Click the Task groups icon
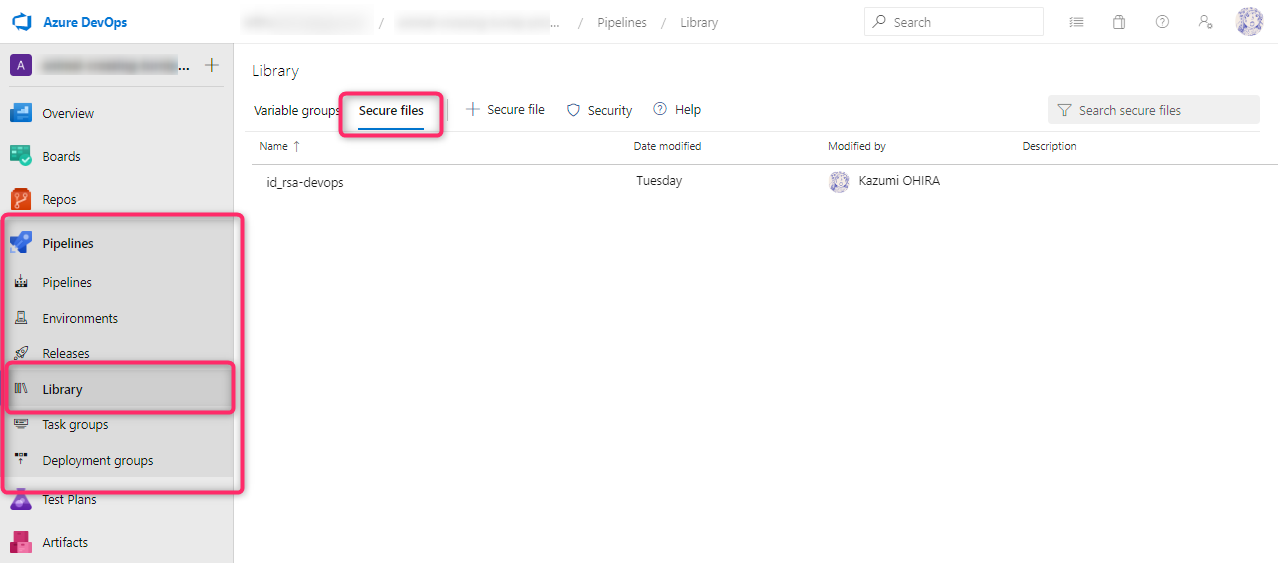 click(x=21, y=424)
